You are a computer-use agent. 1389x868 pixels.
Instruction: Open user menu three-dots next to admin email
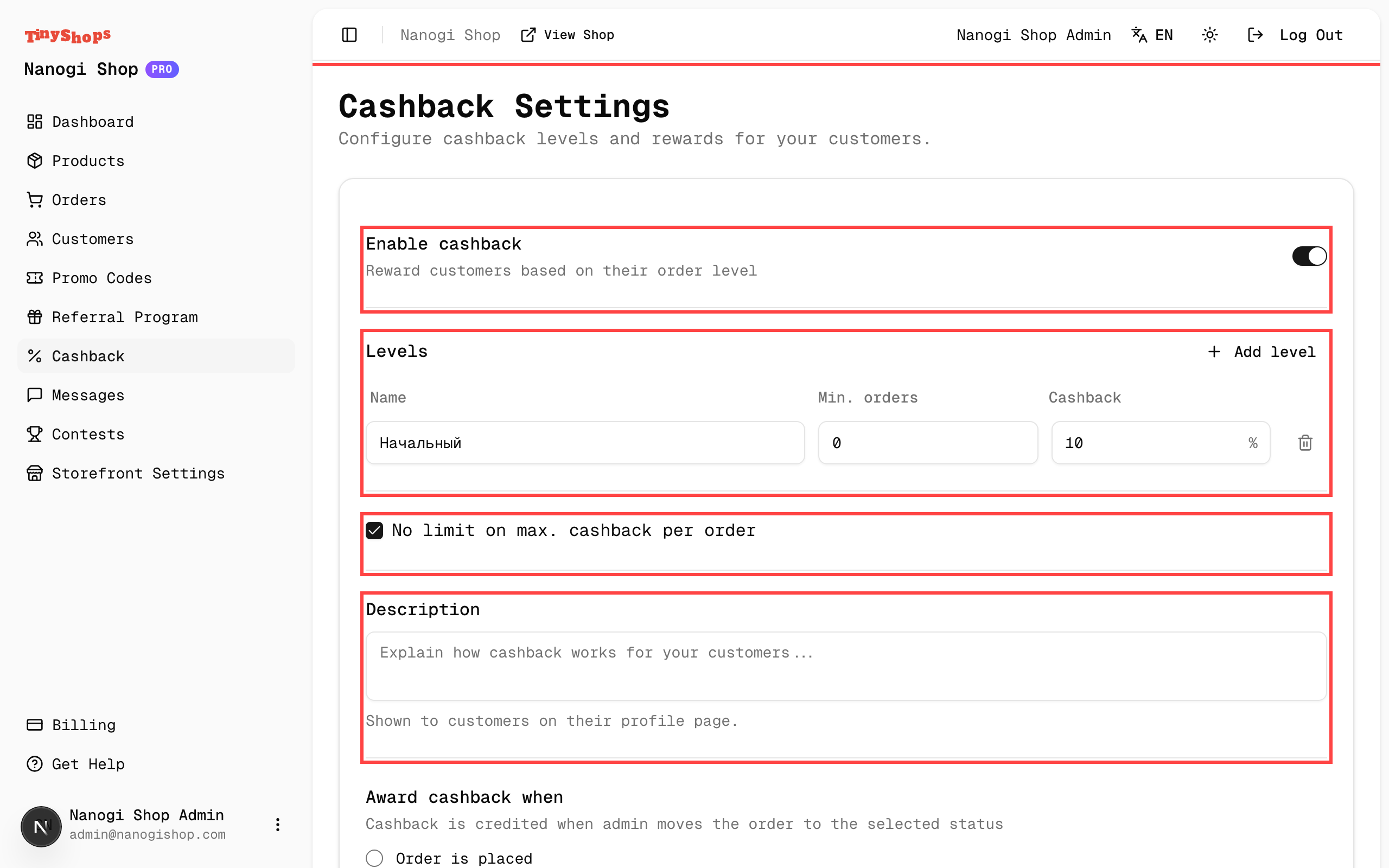point(277,825)
